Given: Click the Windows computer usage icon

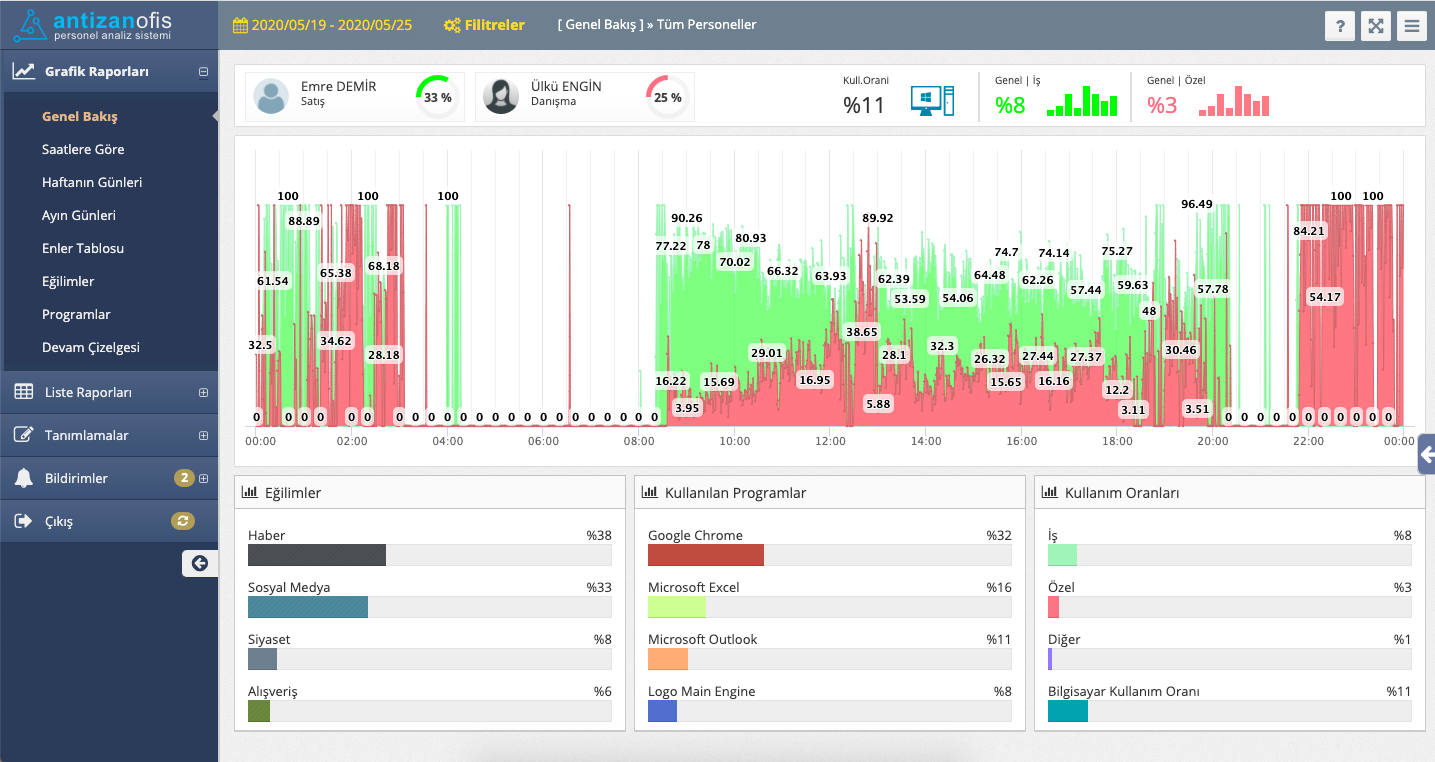Looking at the screenshot, I should coord(932,101).
